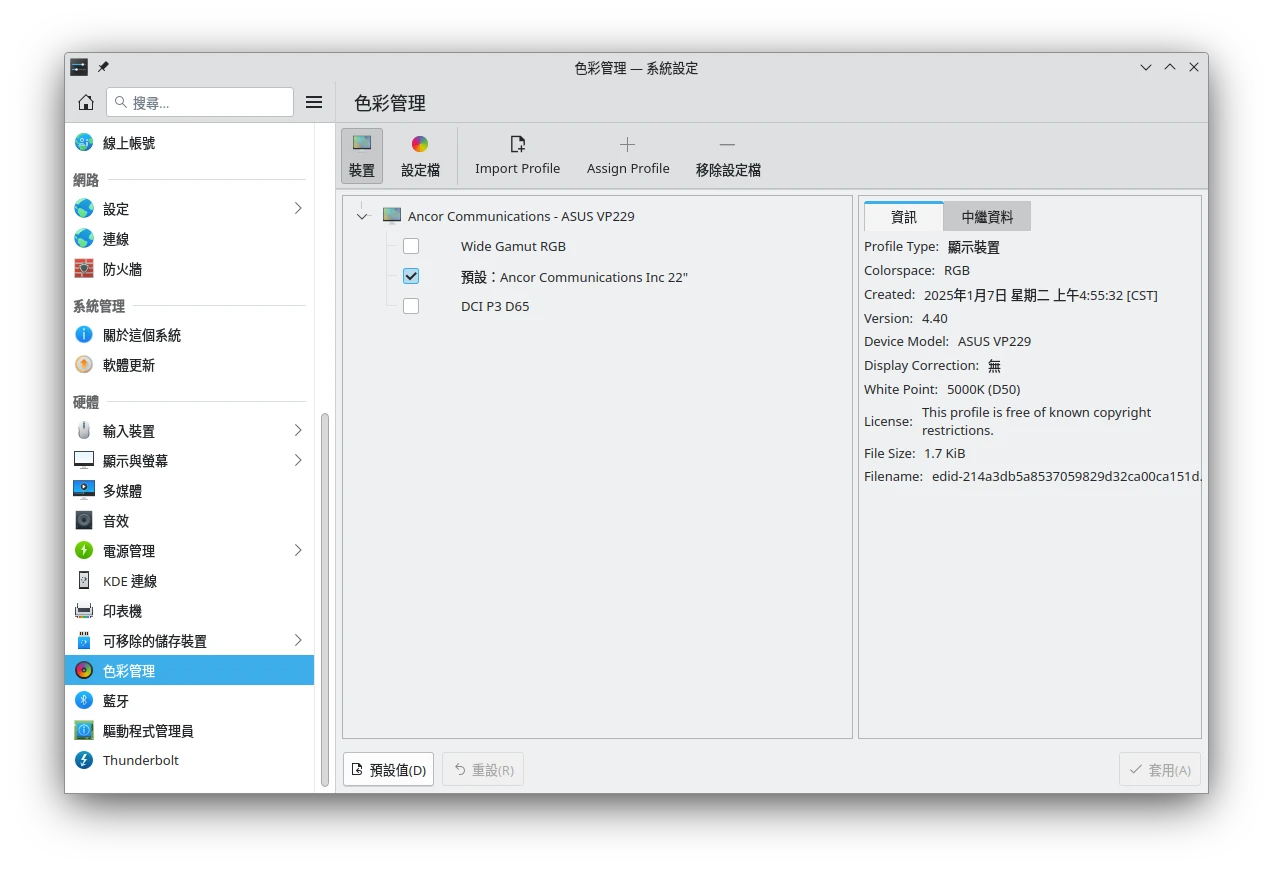Viewport: 1273px width, 870px height.
Task: Open Thunderbolt settings in sidebar
Action: point(140,761)
